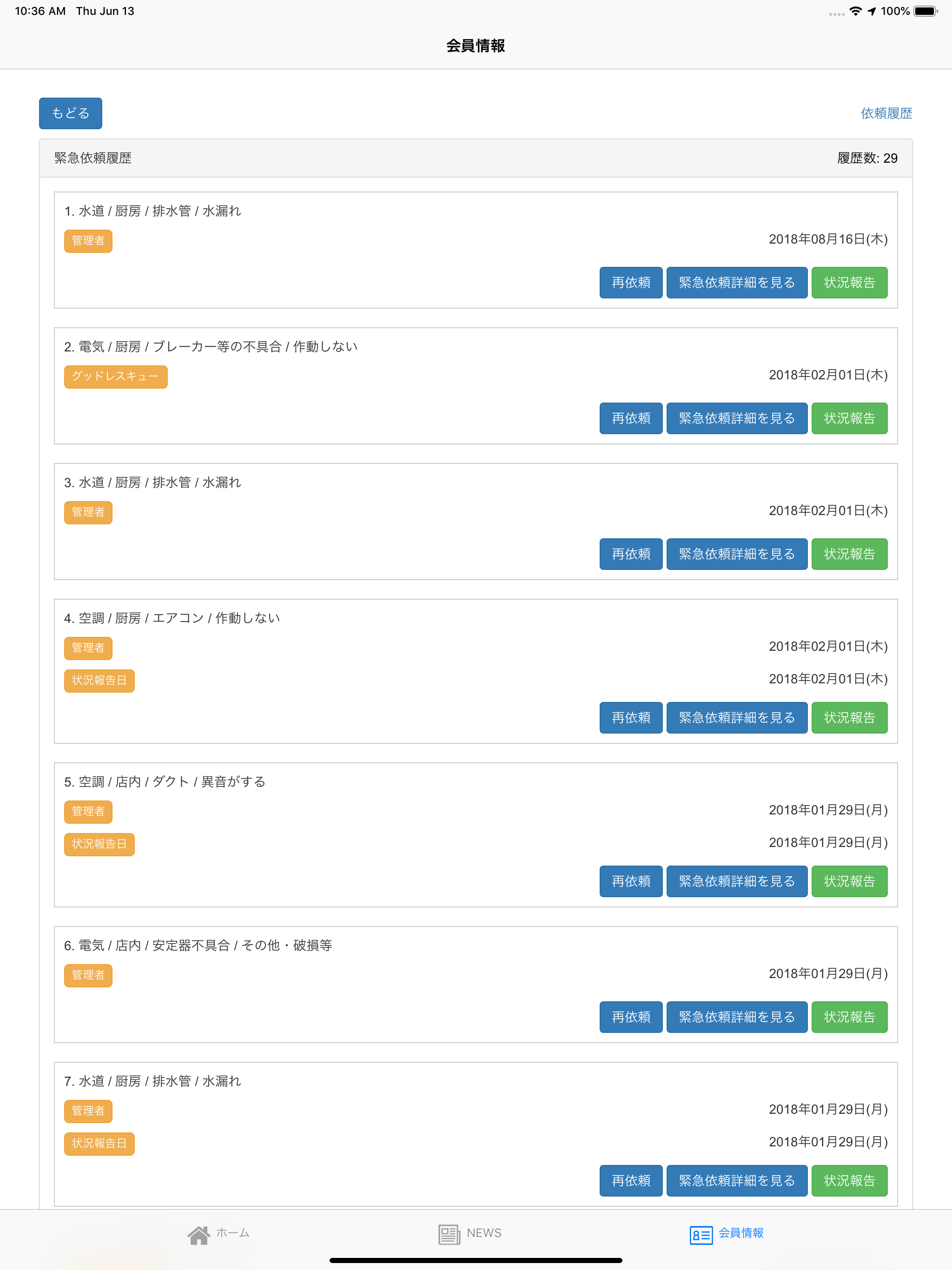Switch to the NEWS tab label
Image resolution: width=952 pixels, height=1270 pixels.
(484, 1233)
